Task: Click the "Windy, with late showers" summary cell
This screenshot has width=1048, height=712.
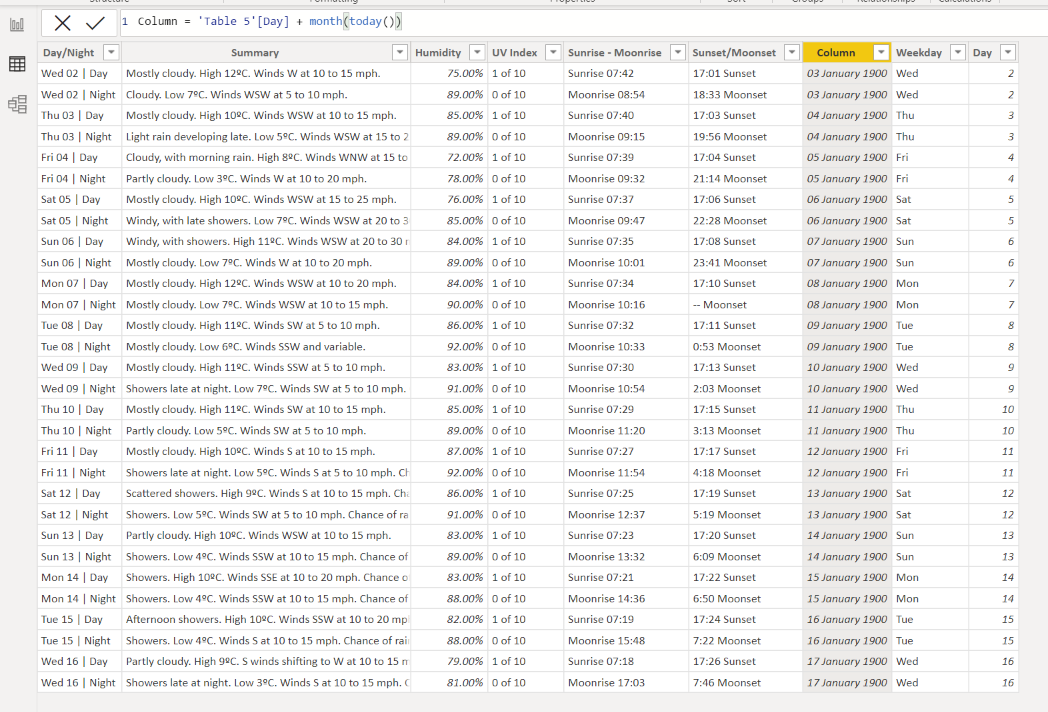Action: tap(266, 221)
